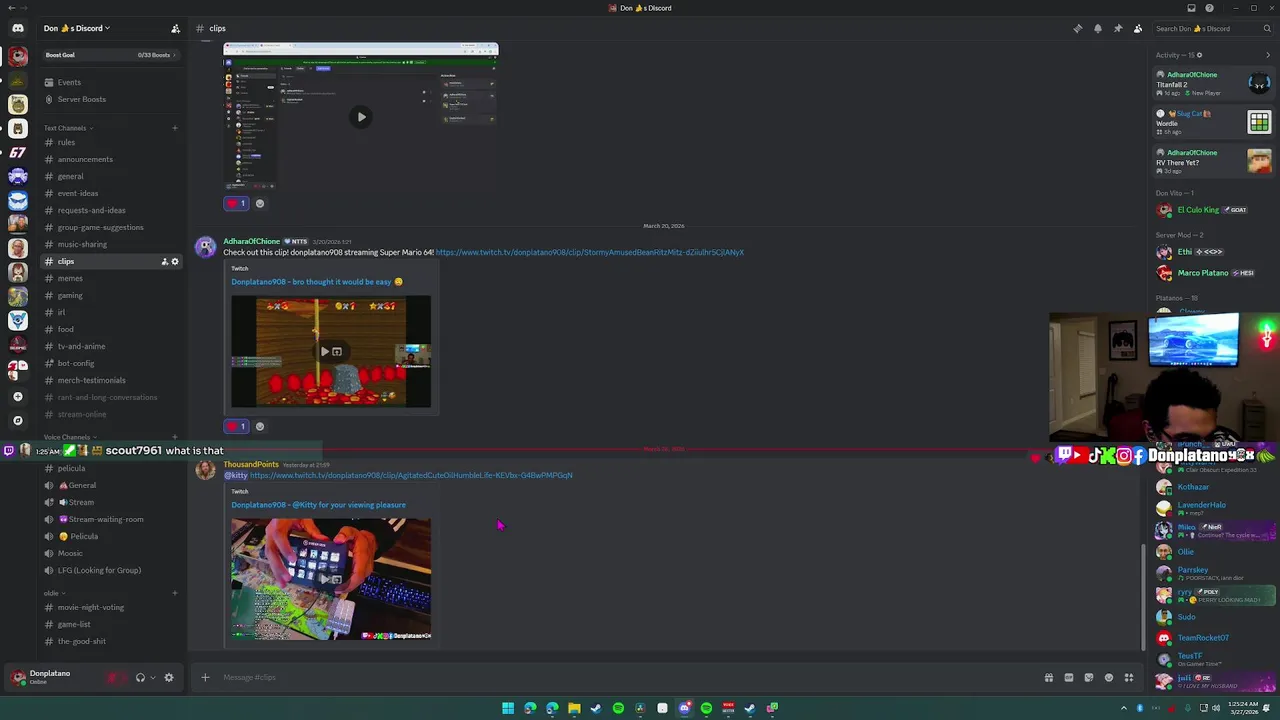Viewport: 1280px width, 720px height.
Task: Add a channel with Text Channels plus
Action: 175,128
